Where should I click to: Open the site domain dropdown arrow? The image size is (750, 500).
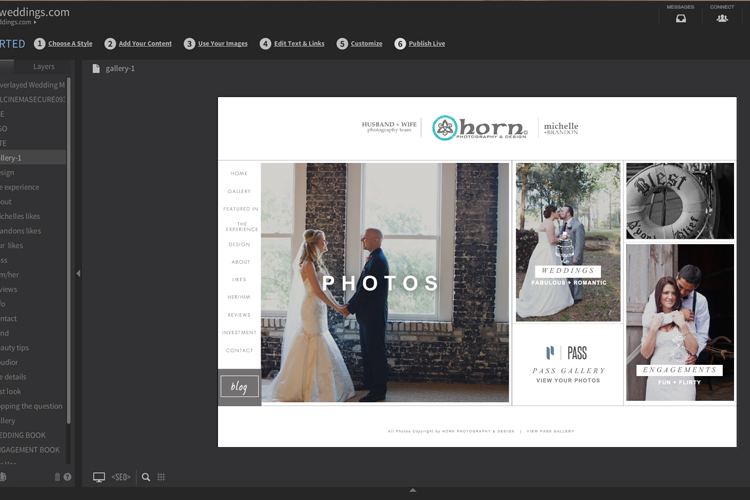click(36, 21)
